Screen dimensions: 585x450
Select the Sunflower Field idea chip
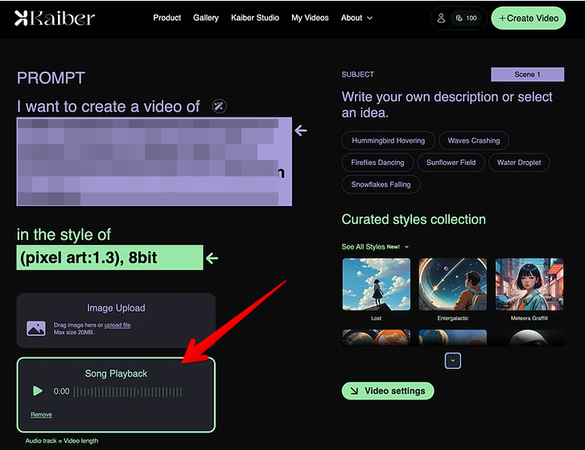(451, 162)
